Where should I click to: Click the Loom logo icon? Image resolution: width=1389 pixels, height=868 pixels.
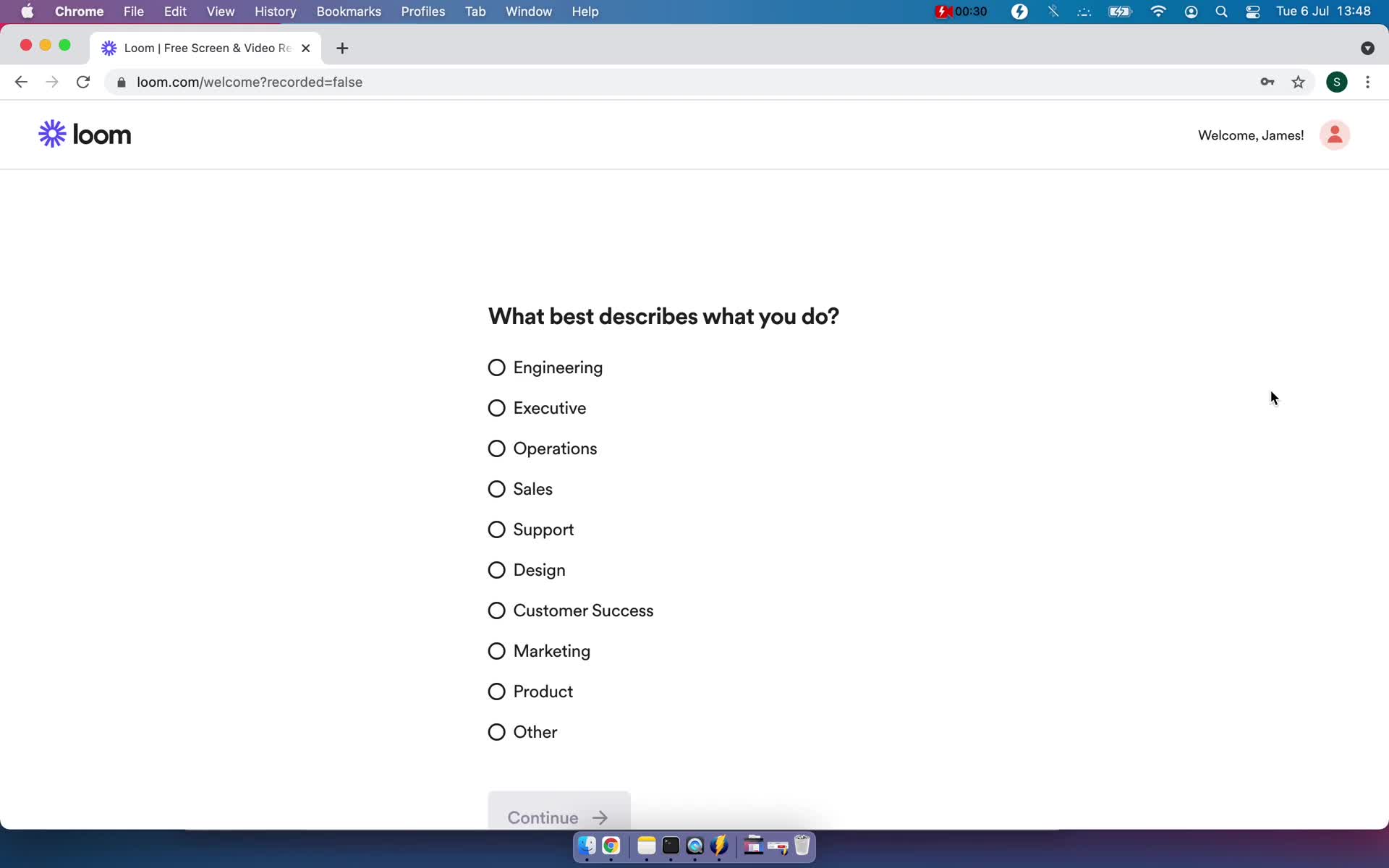click(52, 133)
